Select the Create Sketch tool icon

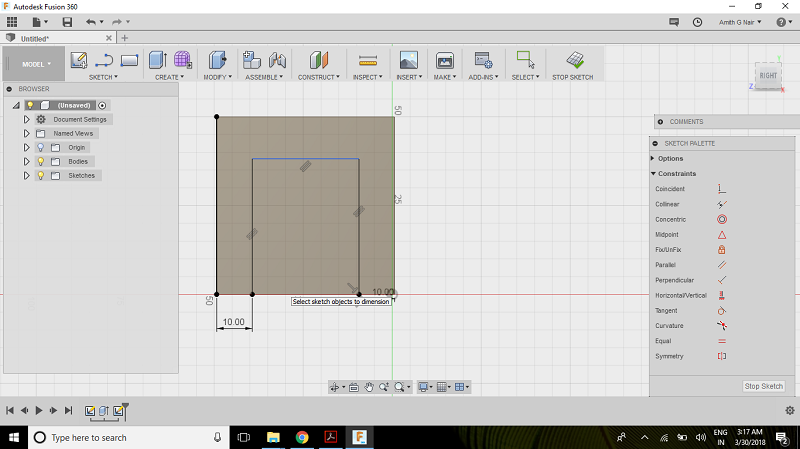pyautogui.click(x=79, y=60)
